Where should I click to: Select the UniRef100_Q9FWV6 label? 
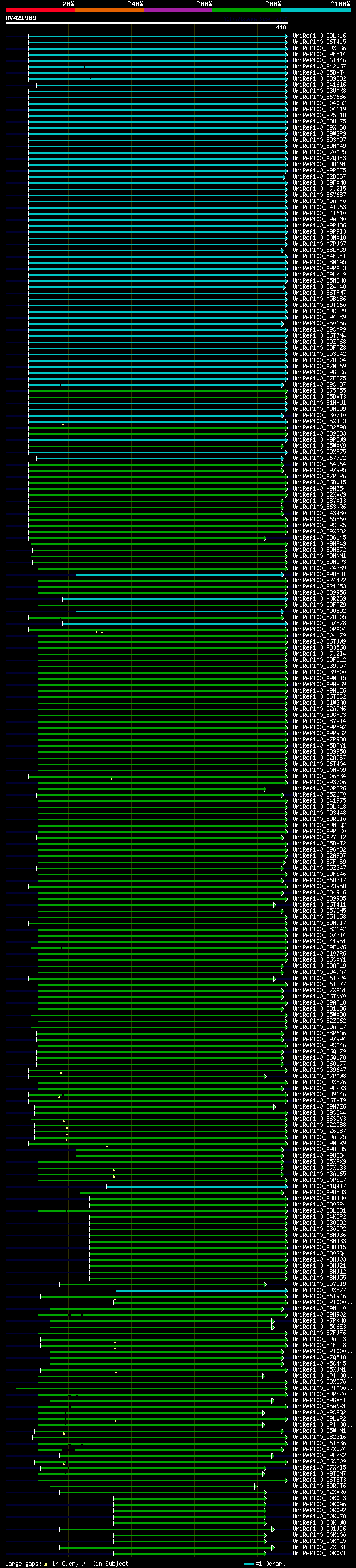point(319,947)
